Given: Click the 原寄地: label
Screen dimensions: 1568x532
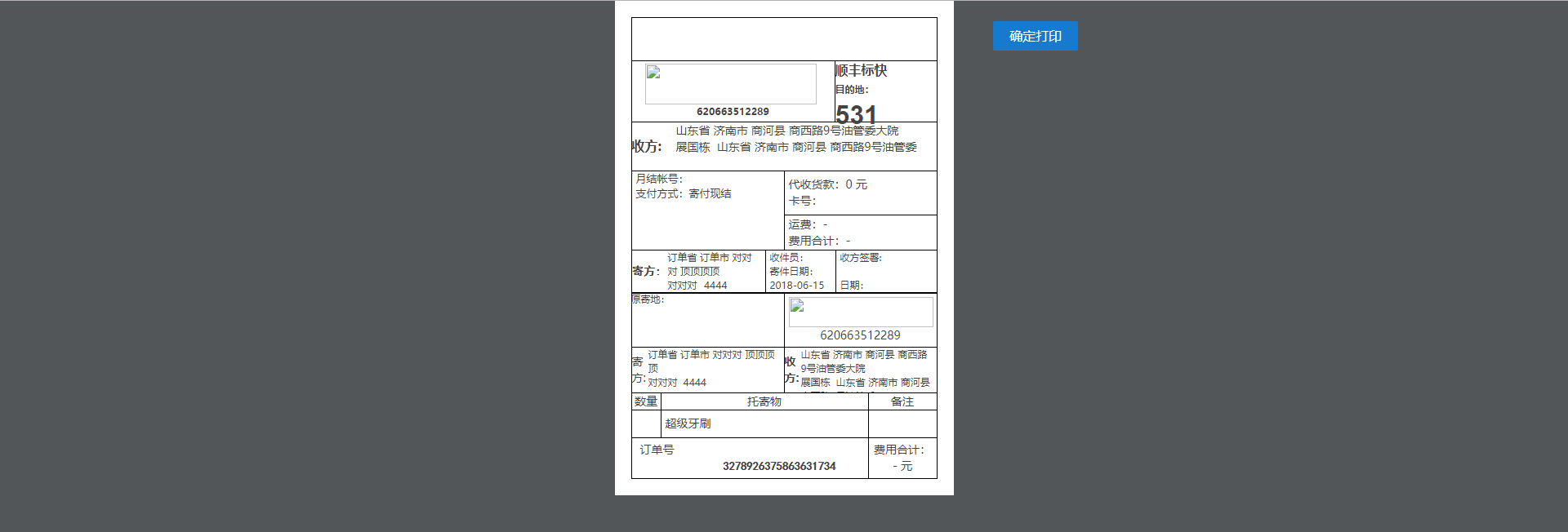Looking at the screenshot, I should click(648, 299).
